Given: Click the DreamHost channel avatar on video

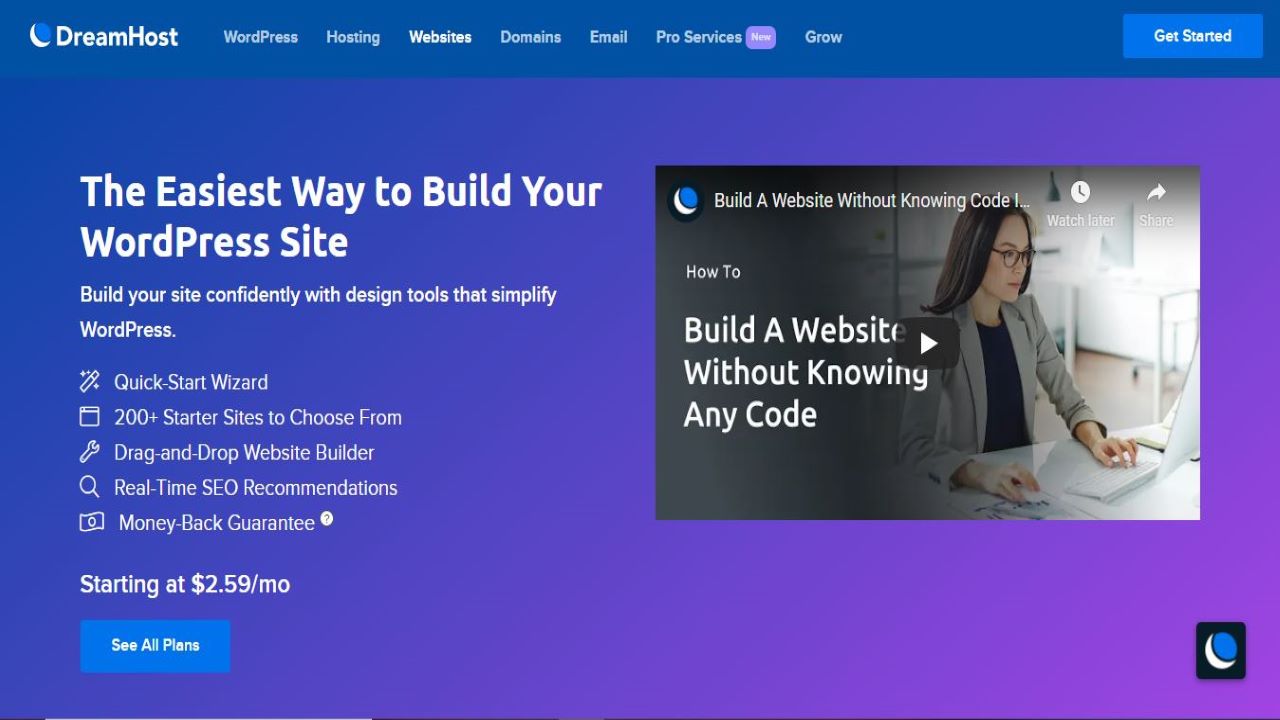Looking at the screenshot, I should (686, 200).
